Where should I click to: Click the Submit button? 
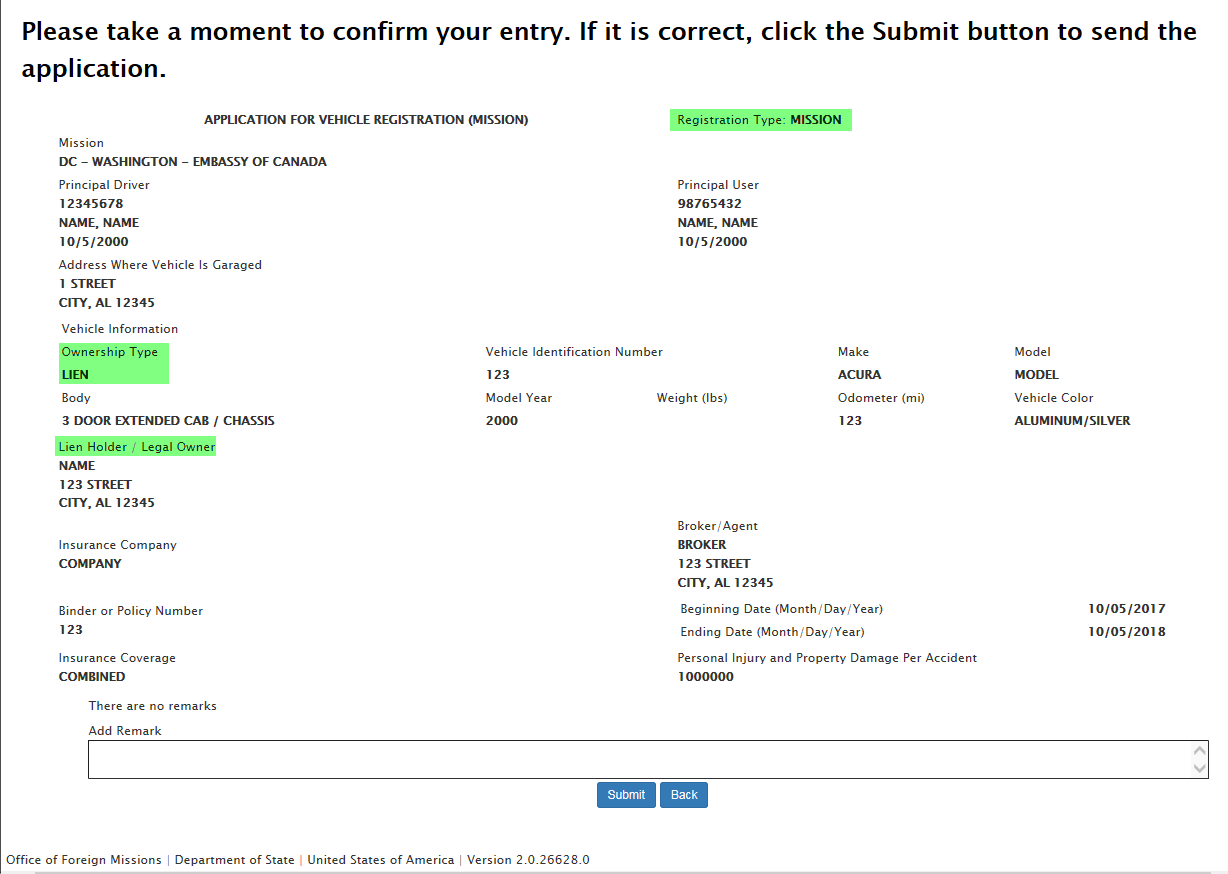(626, 795)
